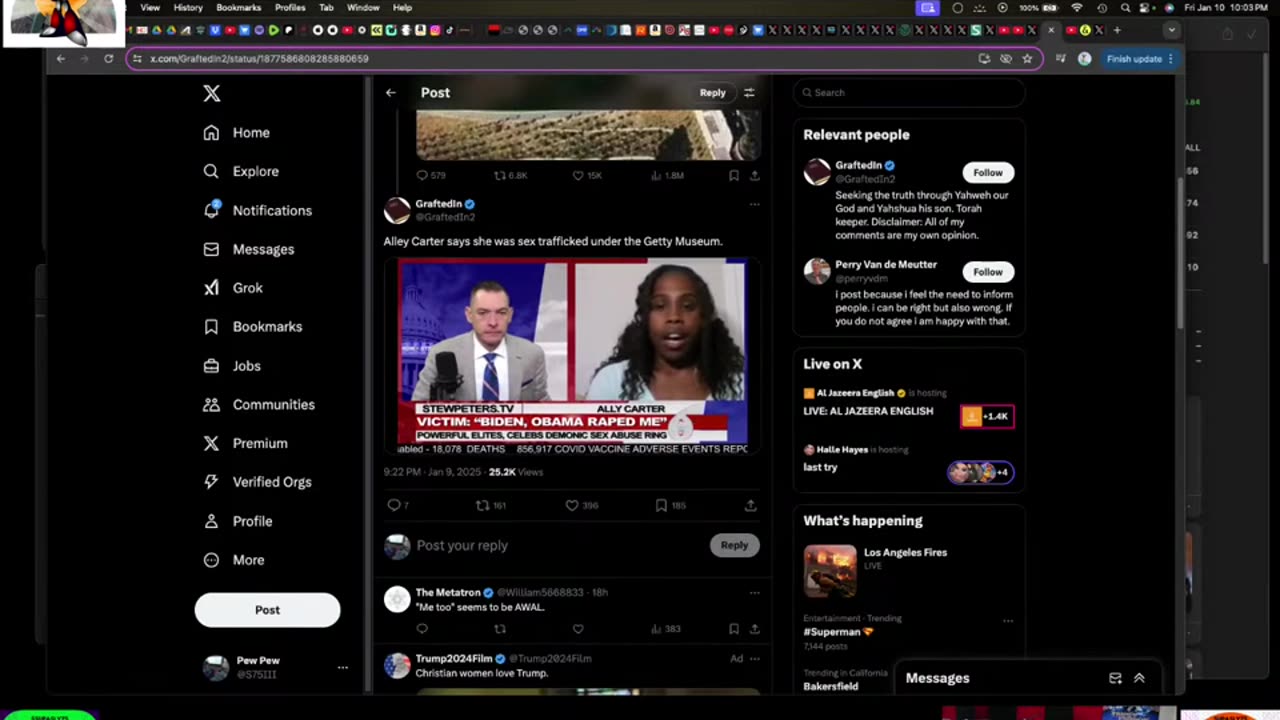Open the Tab menu
The width and height of the screenshot is (1280, 720).
(326, 8)
